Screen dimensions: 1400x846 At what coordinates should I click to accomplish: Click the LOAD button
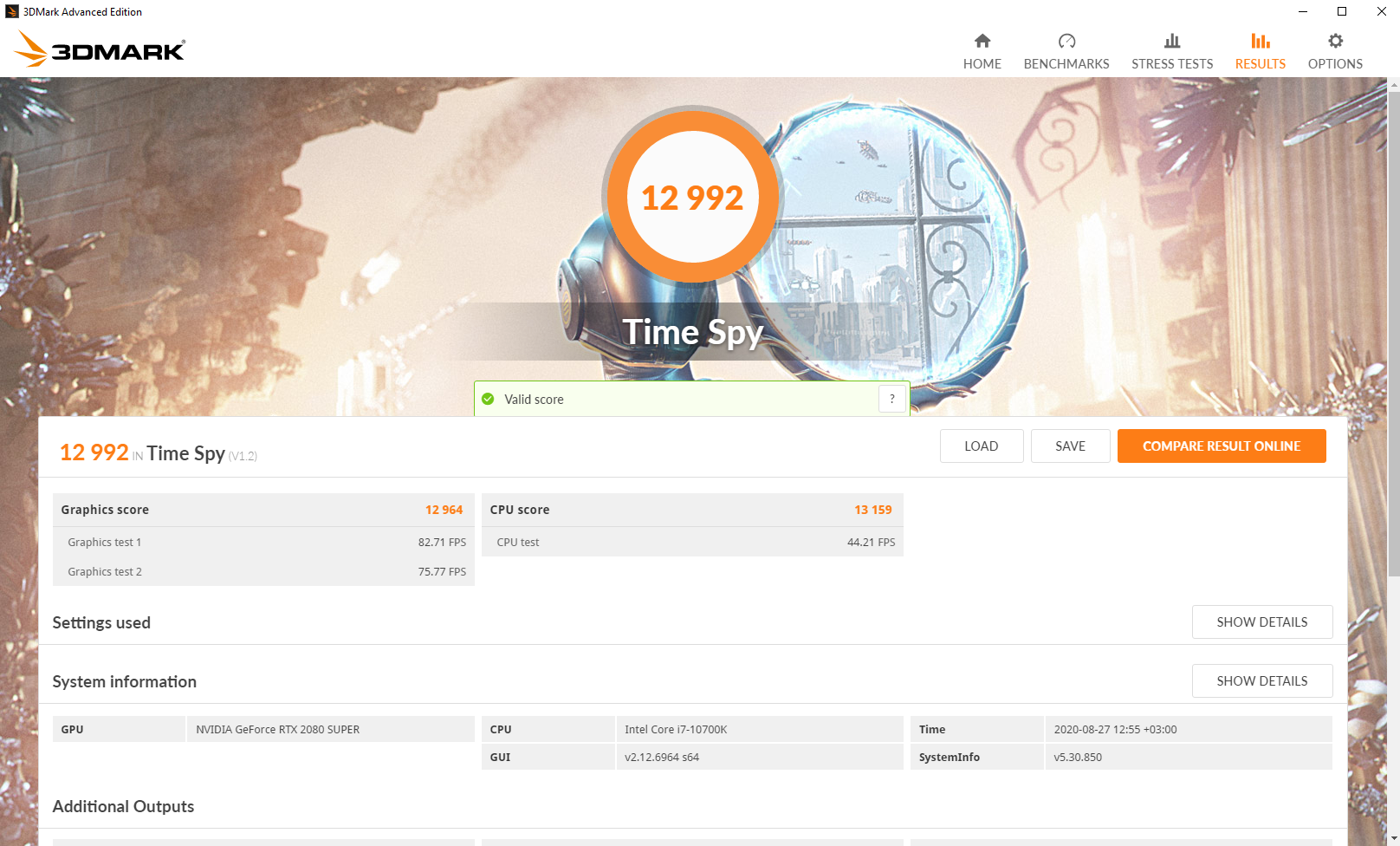(982, 446)
